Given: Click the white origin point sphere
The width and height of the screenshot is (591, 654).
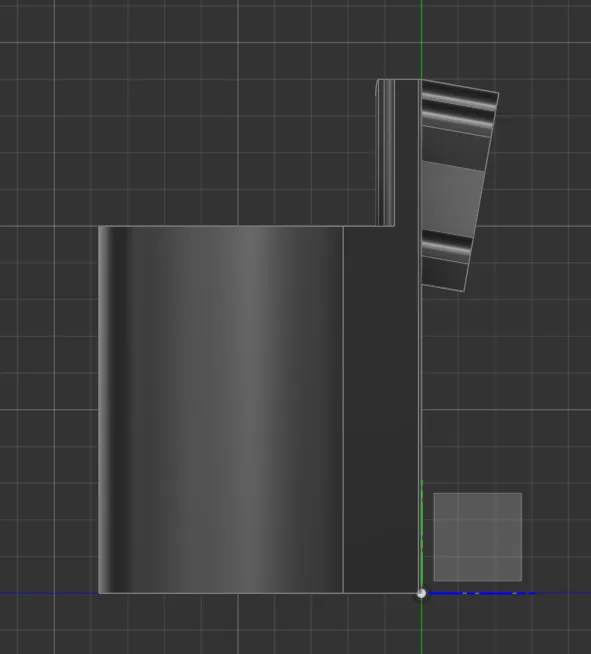Looking at the screenshot, I should click(421, 593).
